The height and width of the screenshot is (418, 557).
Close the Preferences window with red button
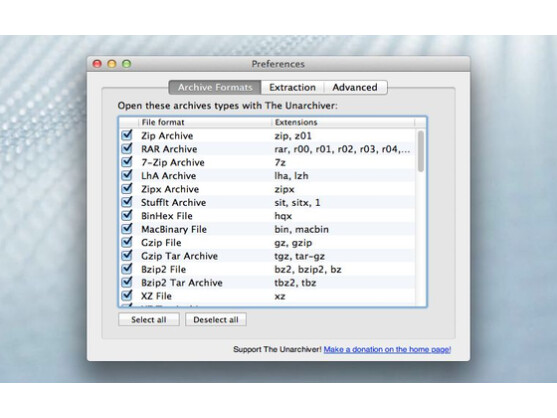click(x=97, y=64)
